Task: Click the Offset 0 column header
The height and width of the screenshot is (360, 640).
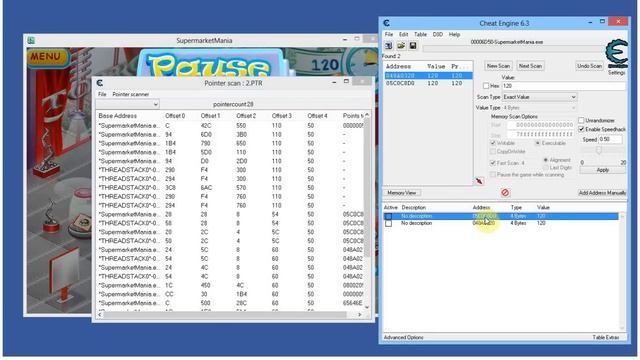Action: point(175,116)
